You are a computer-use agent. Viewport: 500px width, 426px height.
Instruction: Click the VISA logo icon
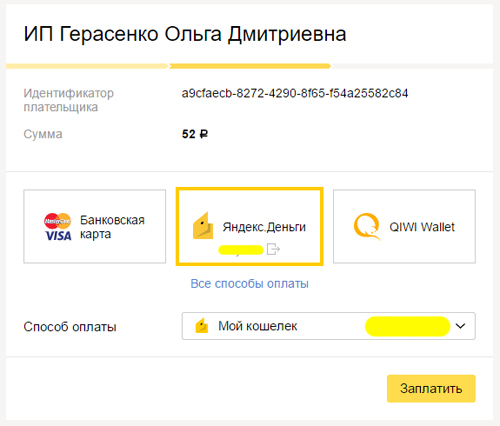58,236
